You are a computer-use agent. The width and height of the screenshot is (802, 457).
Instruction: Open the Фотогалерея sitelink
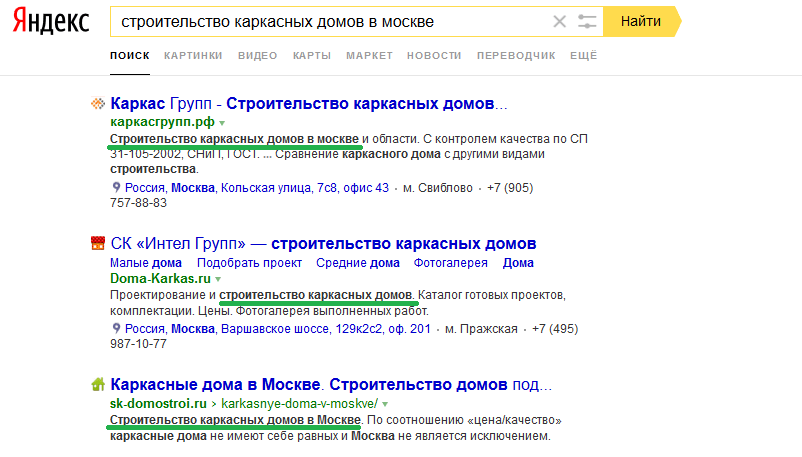click(x=451, y=263)
